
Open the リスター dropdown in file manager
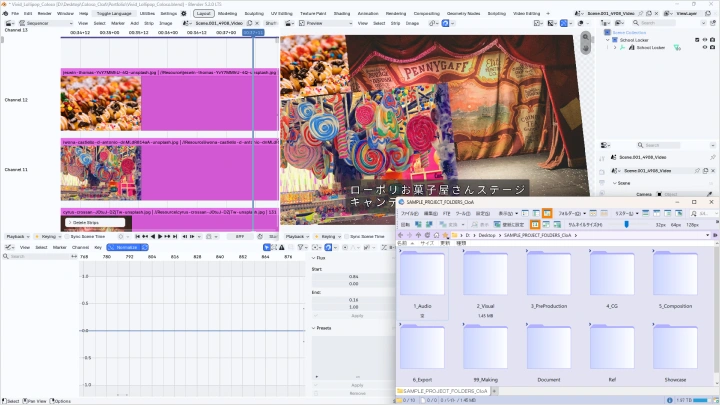click(x=627, y=214)
